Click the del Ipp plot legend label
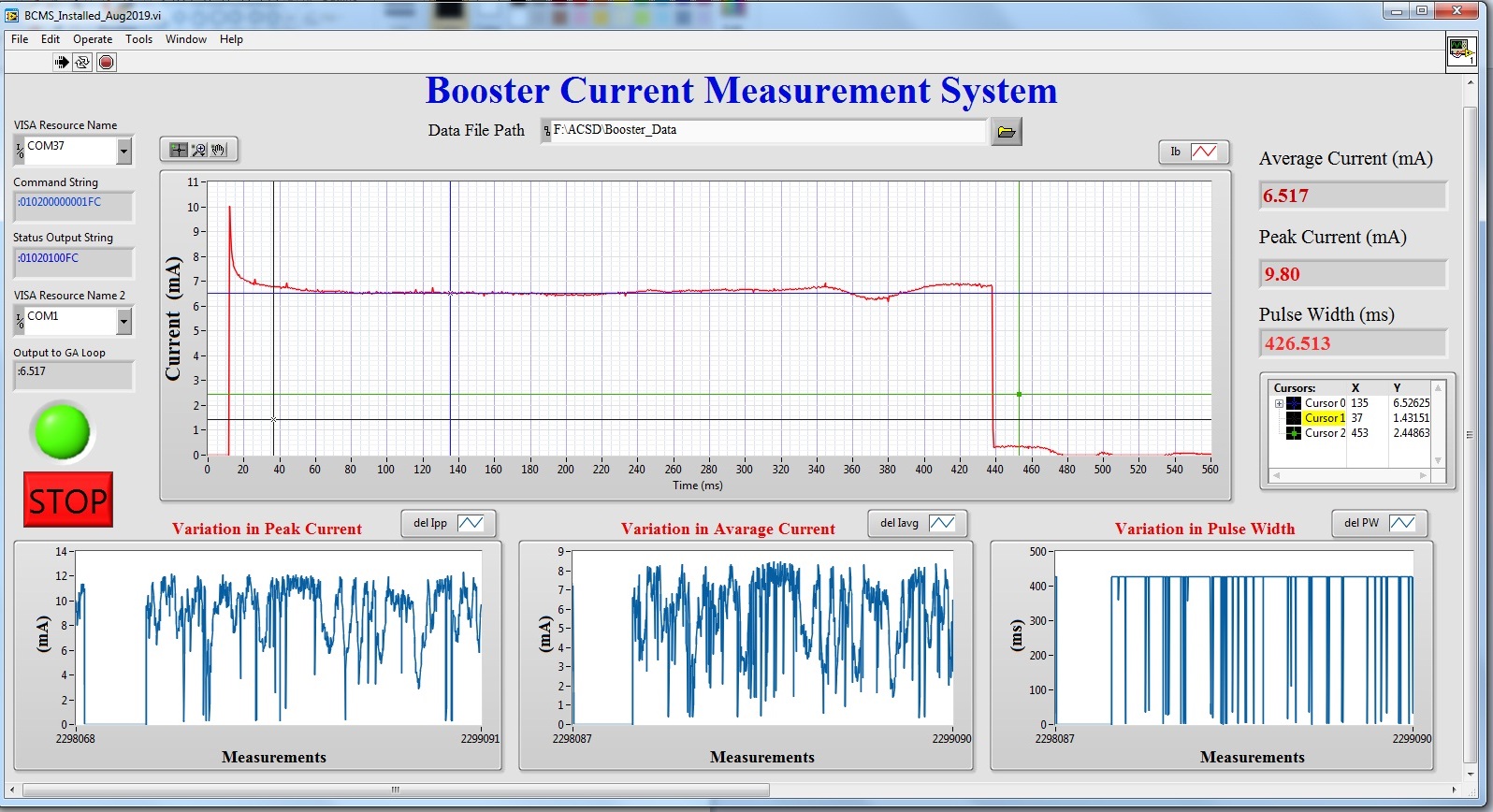Image resolution: width=1493 pixels, height=812 pixels. 430,523
